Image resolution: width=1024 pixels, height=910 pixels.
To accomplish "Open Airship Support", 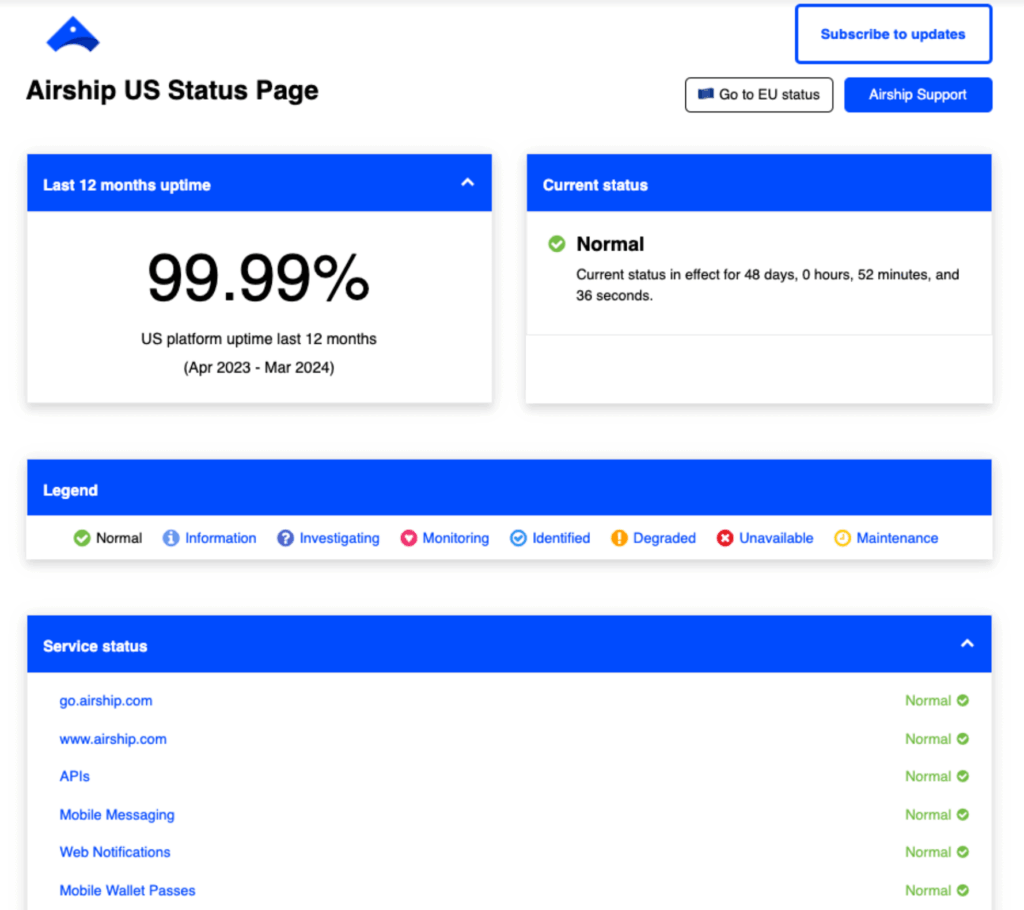I will (x=917, y=95).
